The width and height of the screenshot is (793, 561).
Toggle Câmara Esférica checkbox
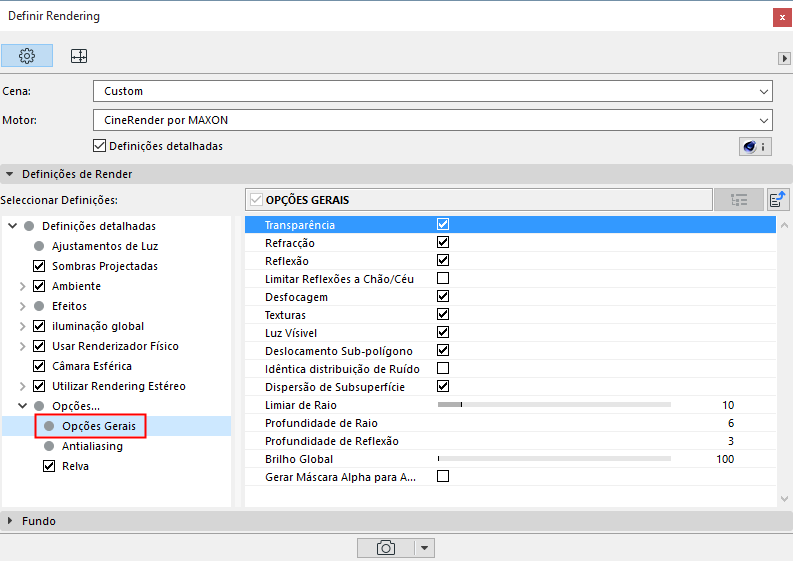pos(39,366)
